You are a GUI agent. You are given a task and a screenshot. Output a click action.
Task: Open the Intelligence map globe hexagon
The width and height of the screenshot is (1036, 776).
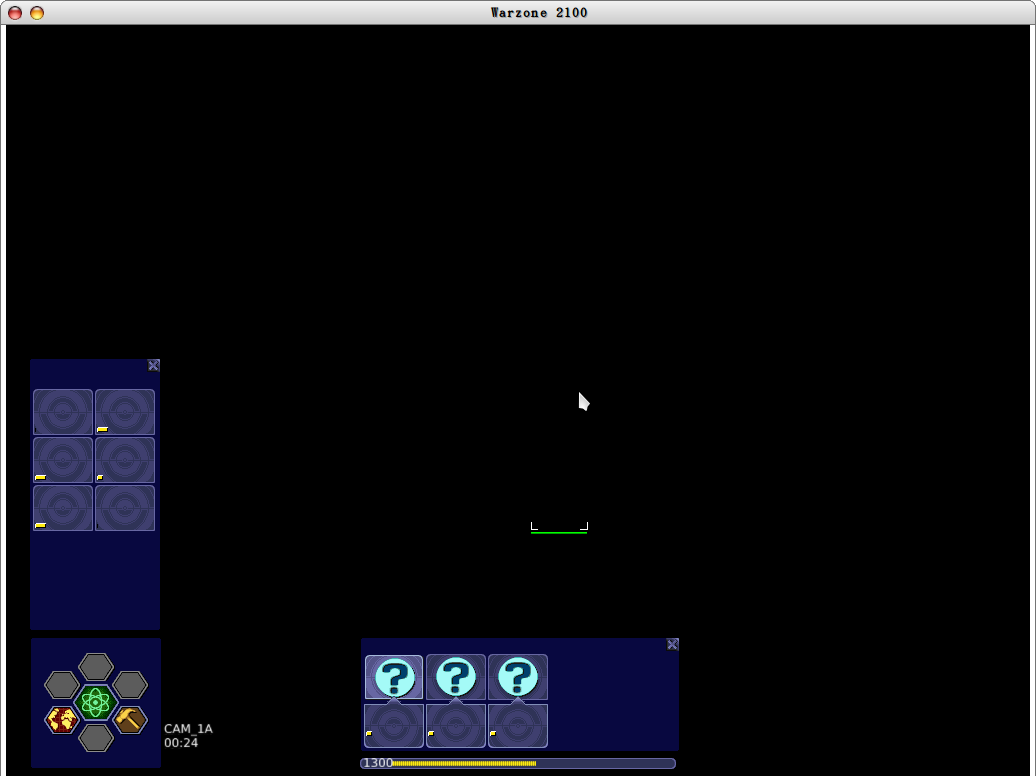(61, 720)
